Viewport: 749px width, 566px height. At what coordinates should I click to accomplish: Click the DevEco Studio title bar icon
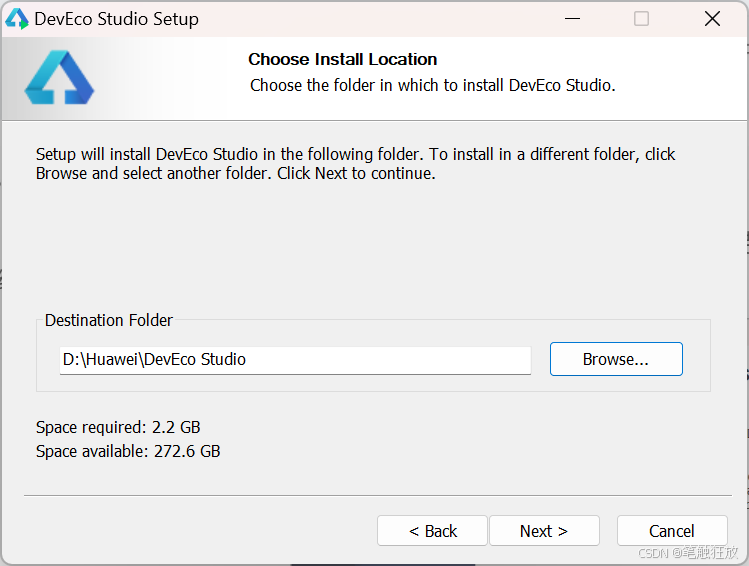pos(17,19)
